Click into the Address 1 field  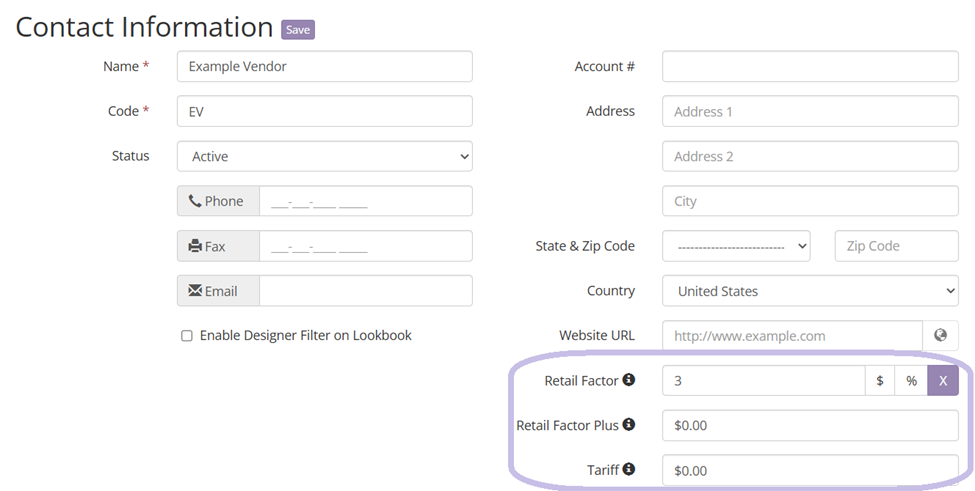click(810, 112)
